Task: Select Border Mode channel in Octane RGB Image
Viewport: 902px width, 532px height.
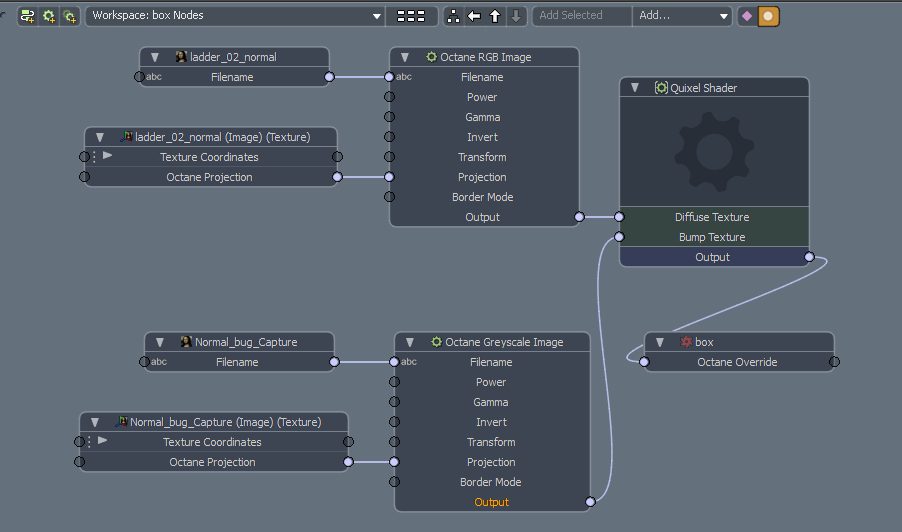Action: coord(482,197)
